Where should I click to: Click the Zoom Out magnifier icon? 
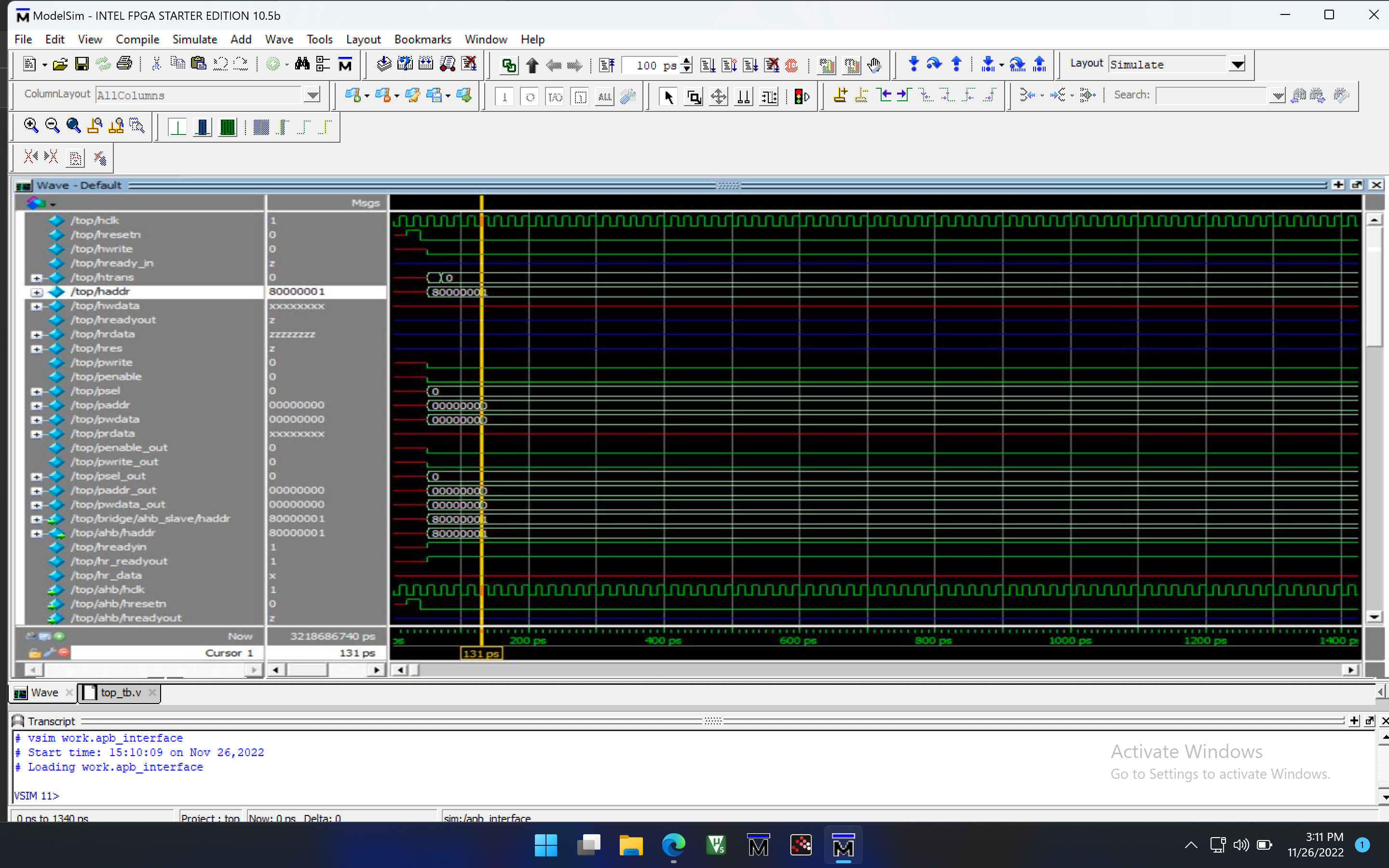pyautogui.click(x=52, y=126)
